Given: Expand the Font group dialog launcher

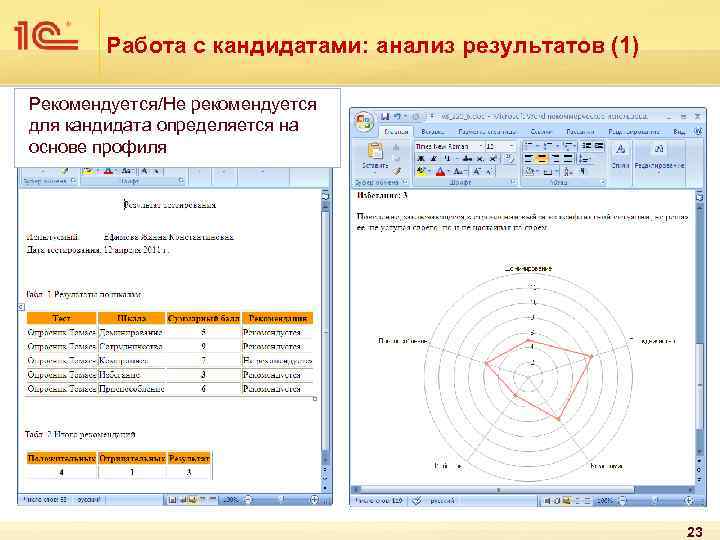Looking at the screenshot, I should click(x=512, y=181).
